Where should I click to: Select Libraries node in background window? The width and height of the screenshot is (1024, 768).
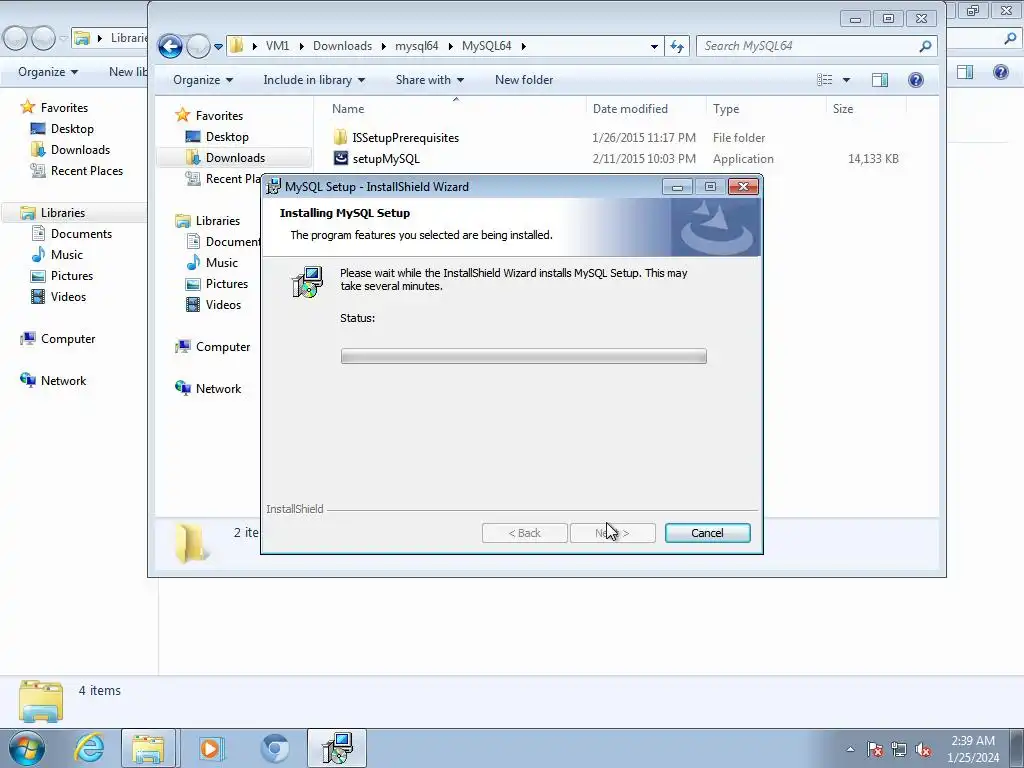(63, 213)
